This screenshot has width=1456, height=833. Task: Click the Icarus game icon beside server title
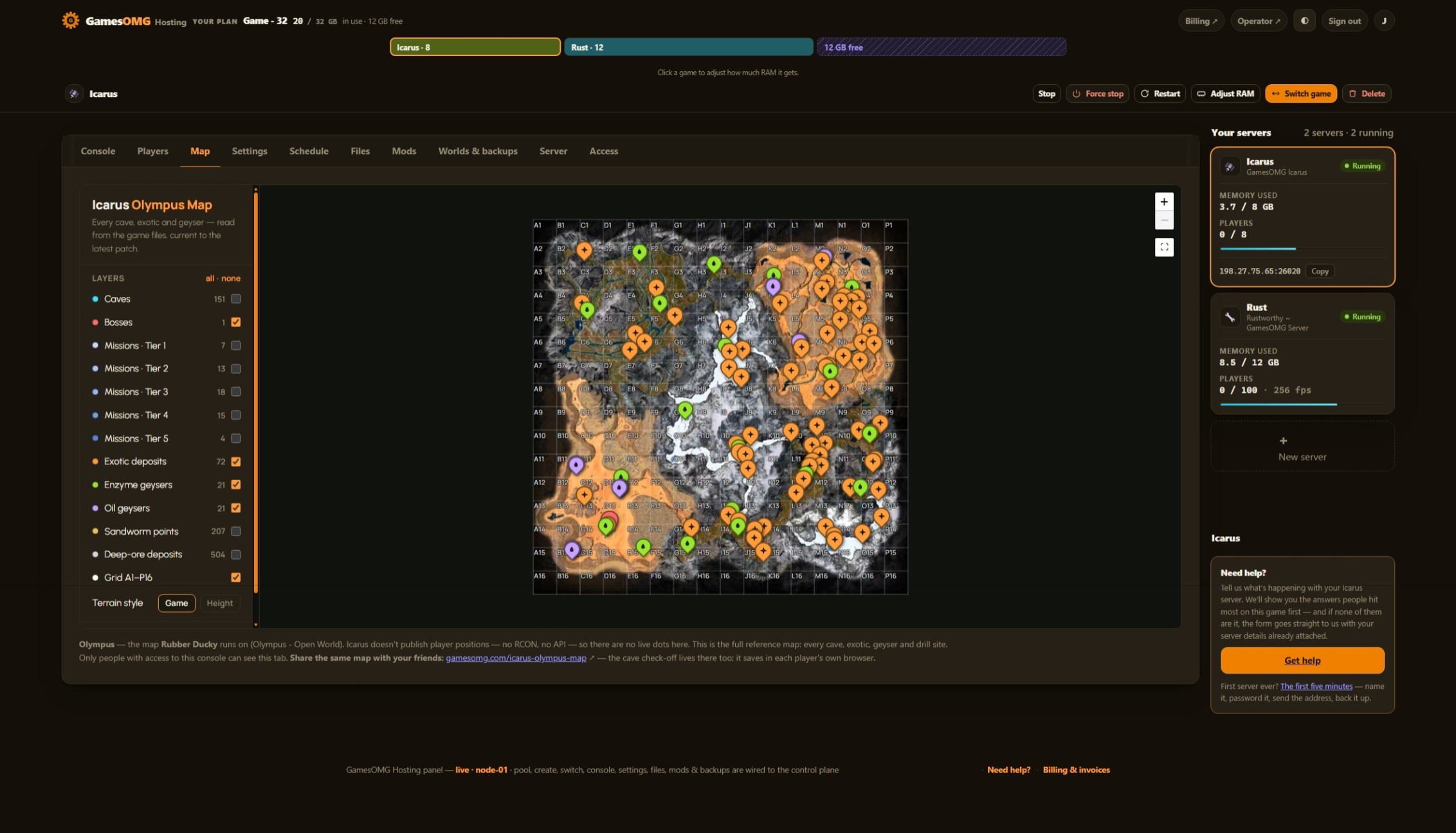(x=74, y=93)
